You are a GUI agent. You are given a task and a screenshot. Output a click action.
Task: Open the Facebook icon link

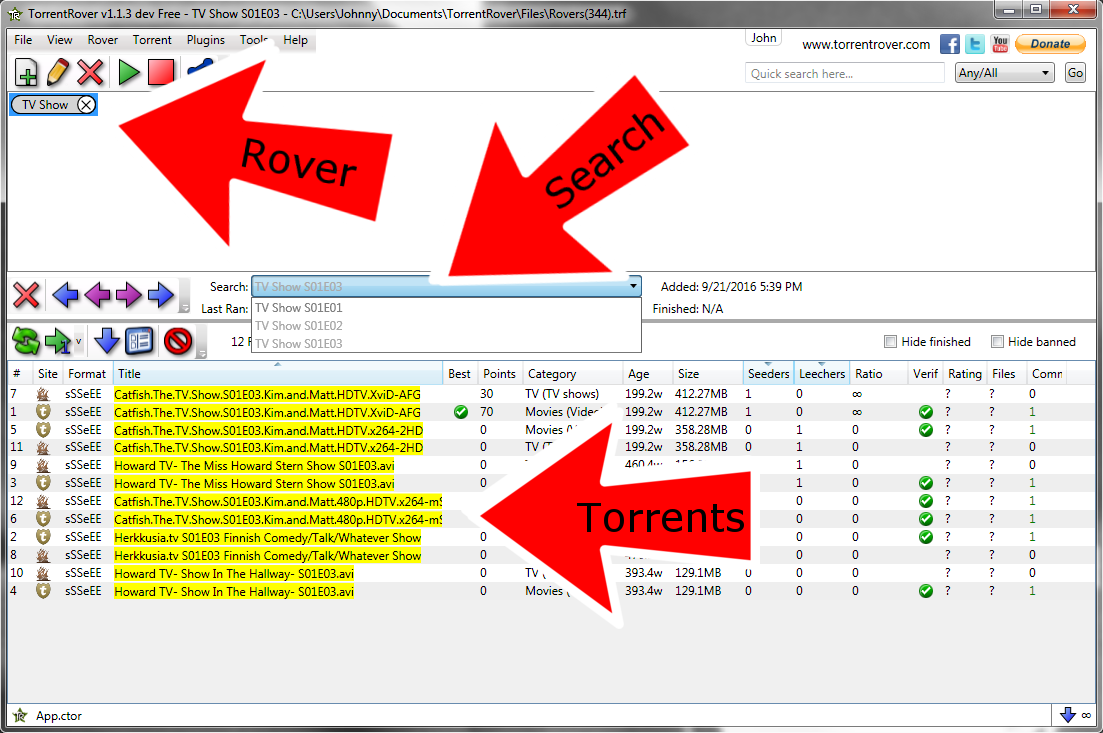(950, 44)
